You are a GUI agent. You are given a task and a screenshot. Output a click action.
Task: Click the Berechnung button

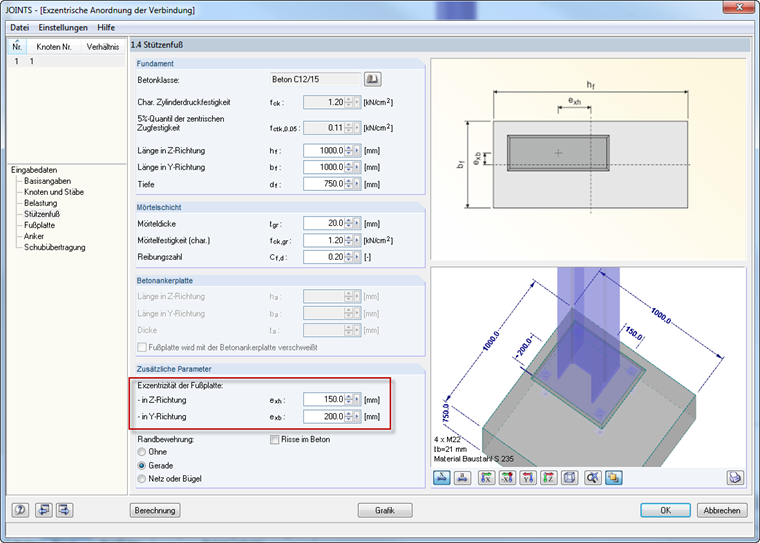pyautogui.click(x=155, y=511)
